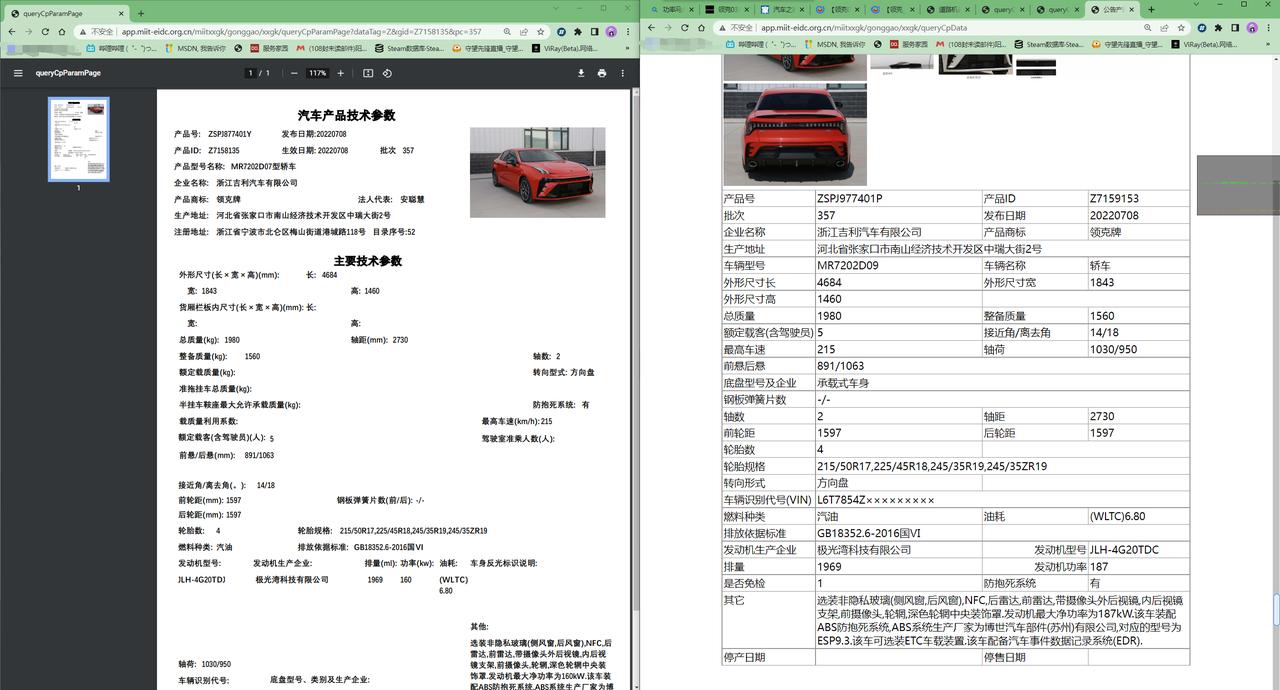Go back in the left browser window
The width and height of the screenshot is (1280, 690).
click(12, 31)
